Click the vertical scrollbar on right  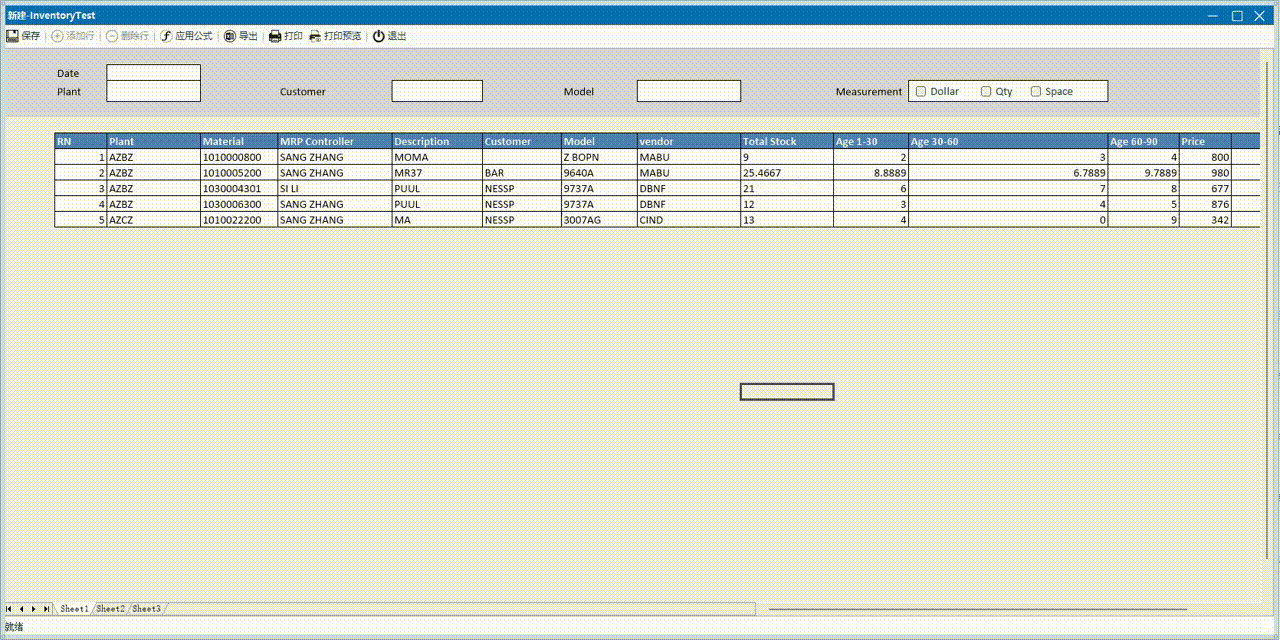pyautogui.click(x=1269, y=310)
